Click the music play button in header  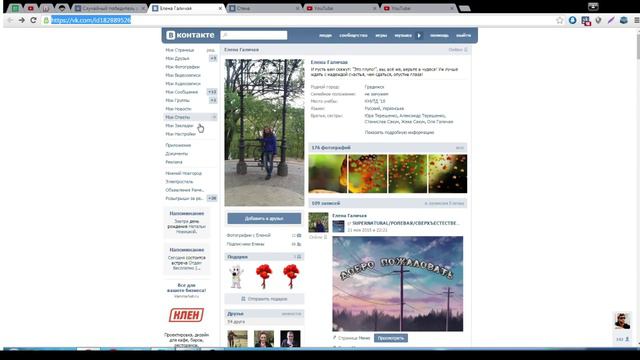(x=419, y=36)
